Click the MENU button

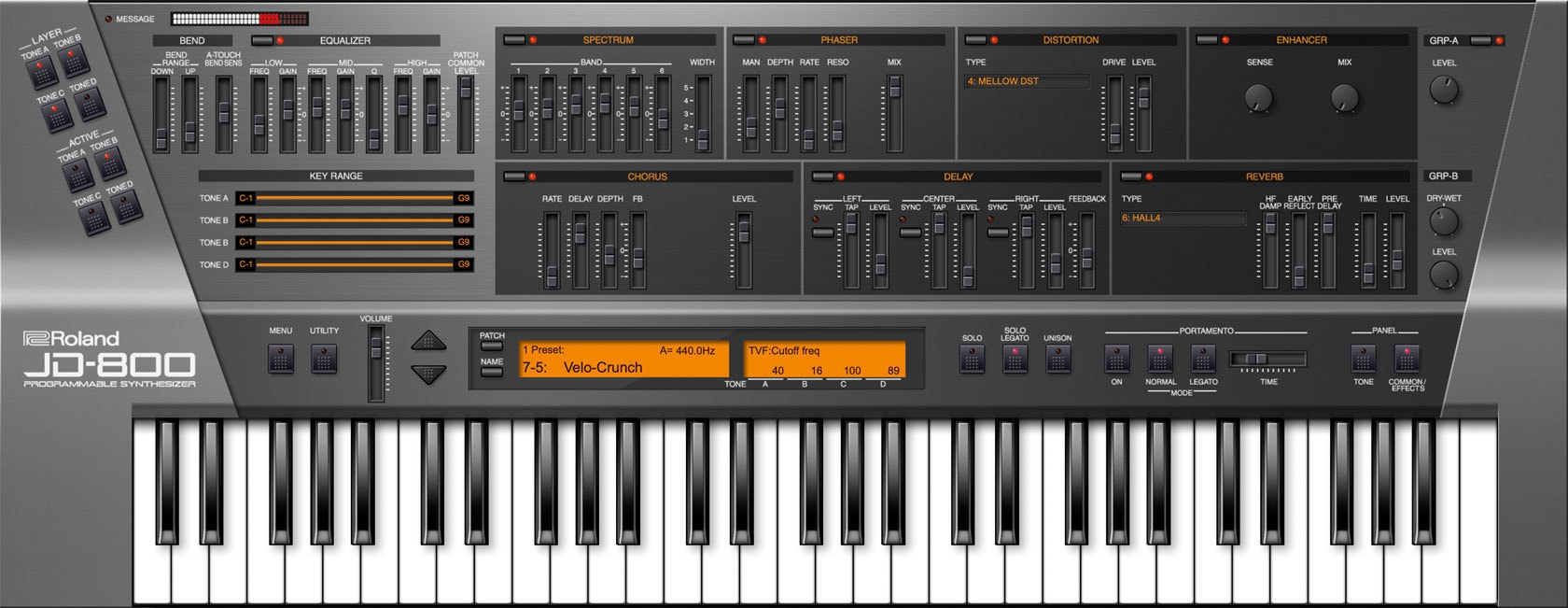pos(281,359)
